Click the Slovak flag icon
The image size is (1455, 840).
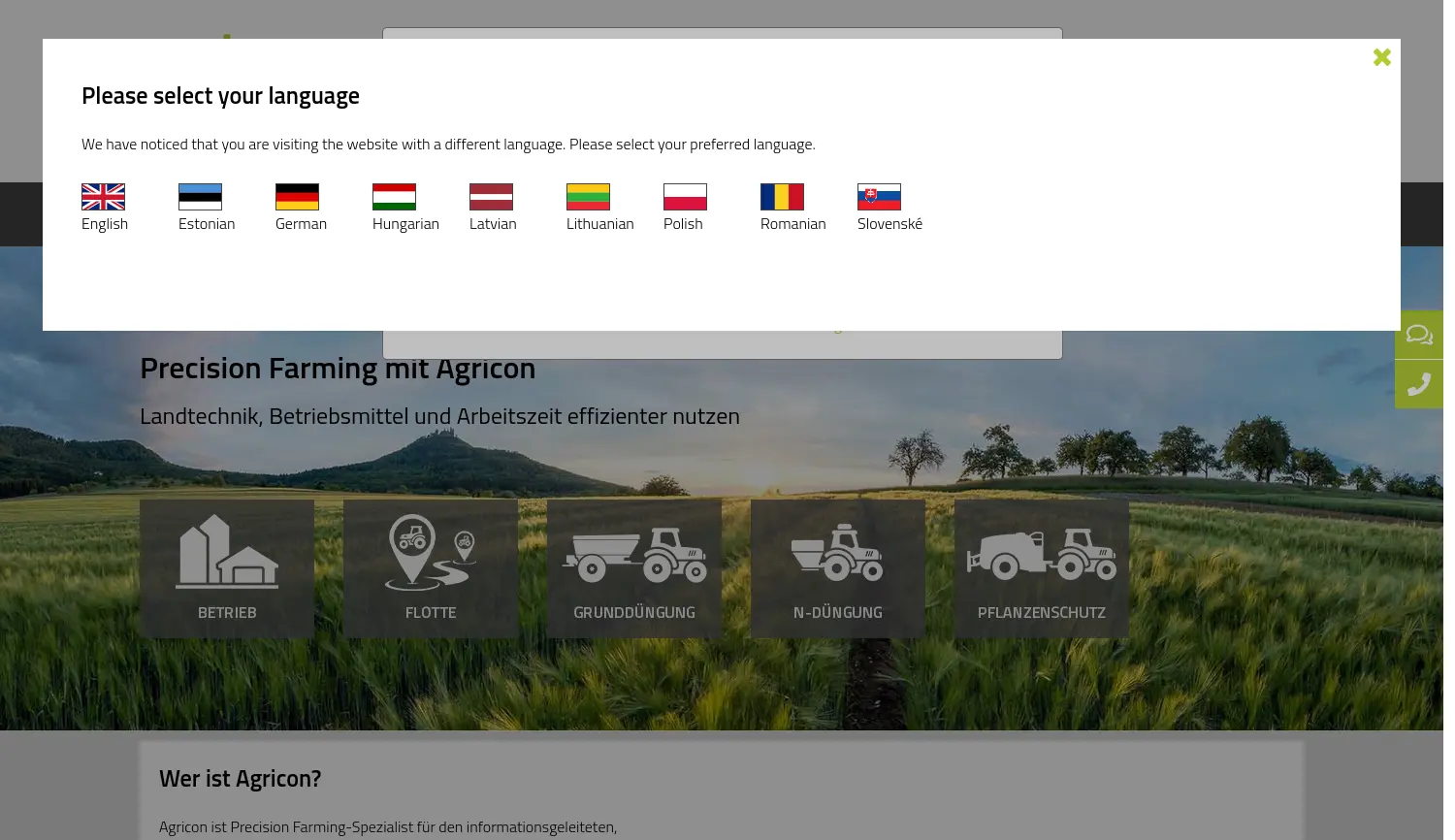[x=879, y=197]
